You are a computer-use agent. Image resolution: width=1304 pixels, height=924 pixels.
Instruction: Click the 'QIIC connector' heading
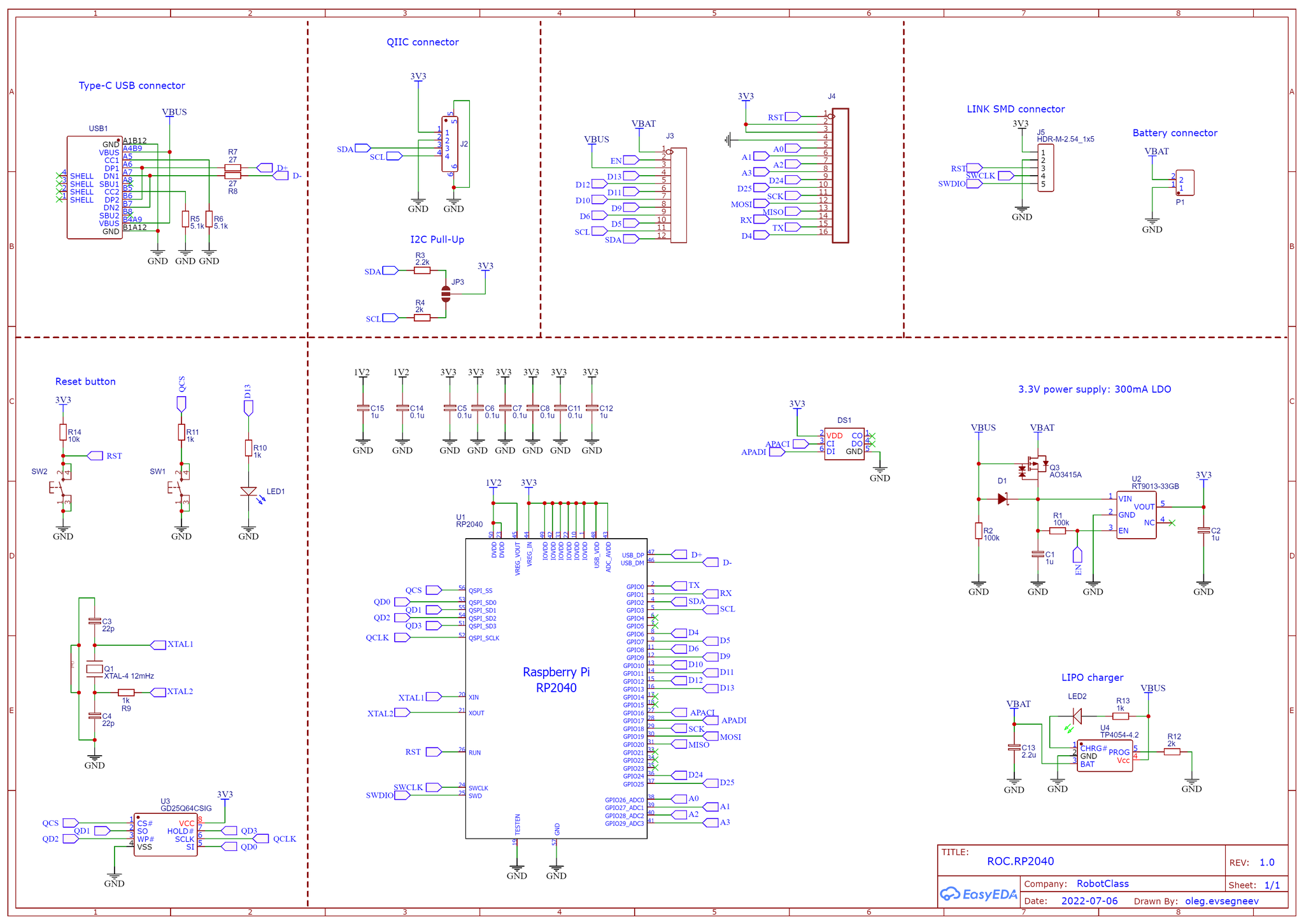click(x=423, y=42)
